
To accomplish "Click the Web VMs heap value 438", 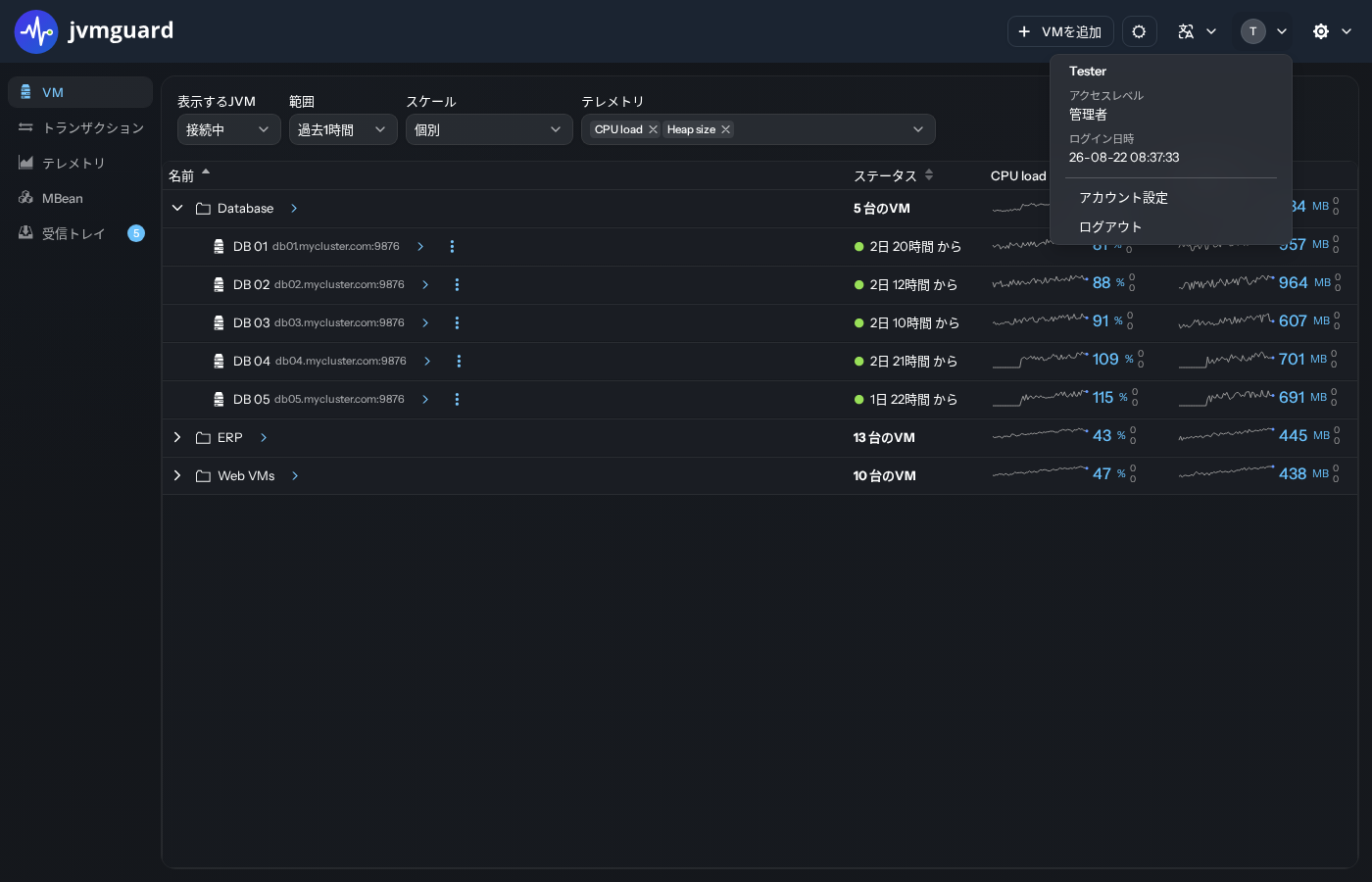I will 1293,474.
